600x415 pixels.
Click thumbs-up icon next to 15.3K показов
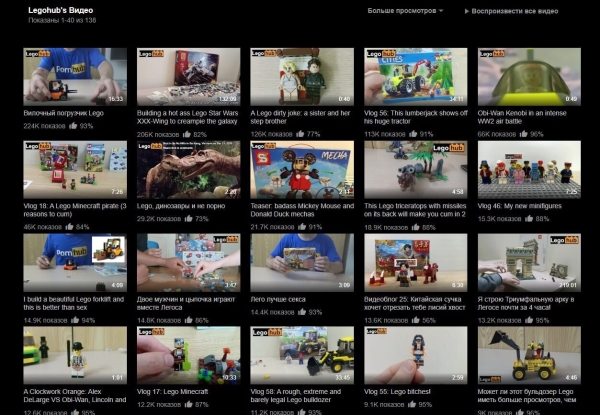pyautogui.click(x=529, y=218)
